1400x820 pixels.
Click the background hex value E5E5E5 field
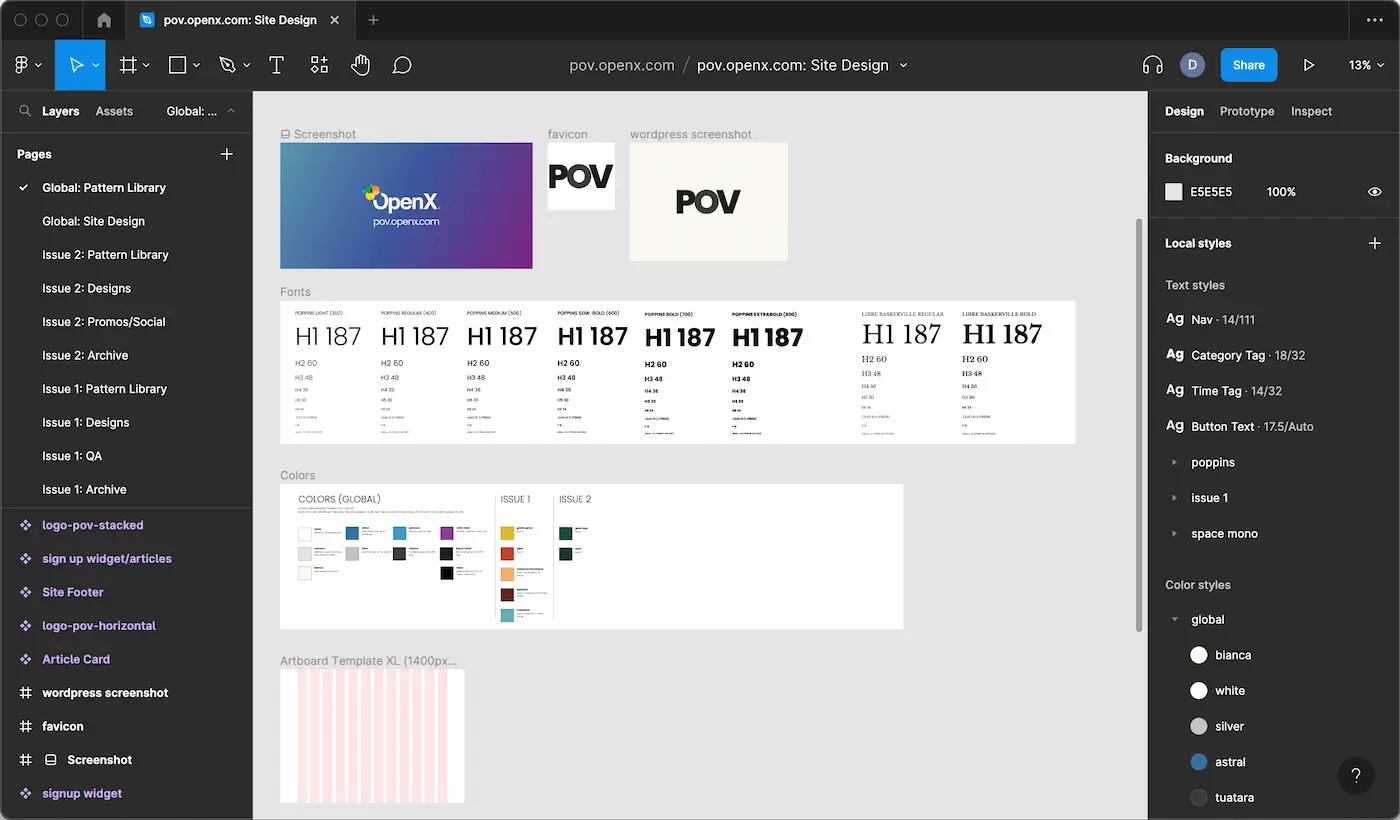click(x=1211, y=192)
